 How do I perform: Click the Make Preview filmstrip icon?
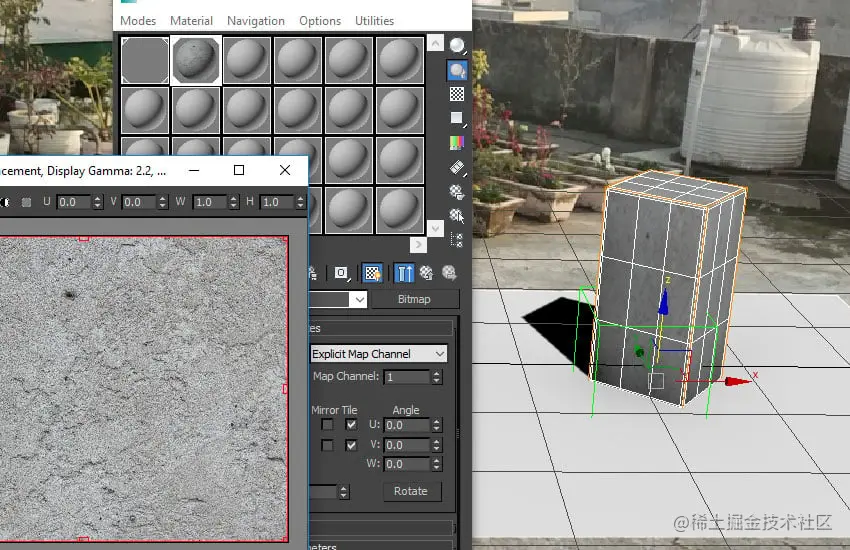click(457, 167)
